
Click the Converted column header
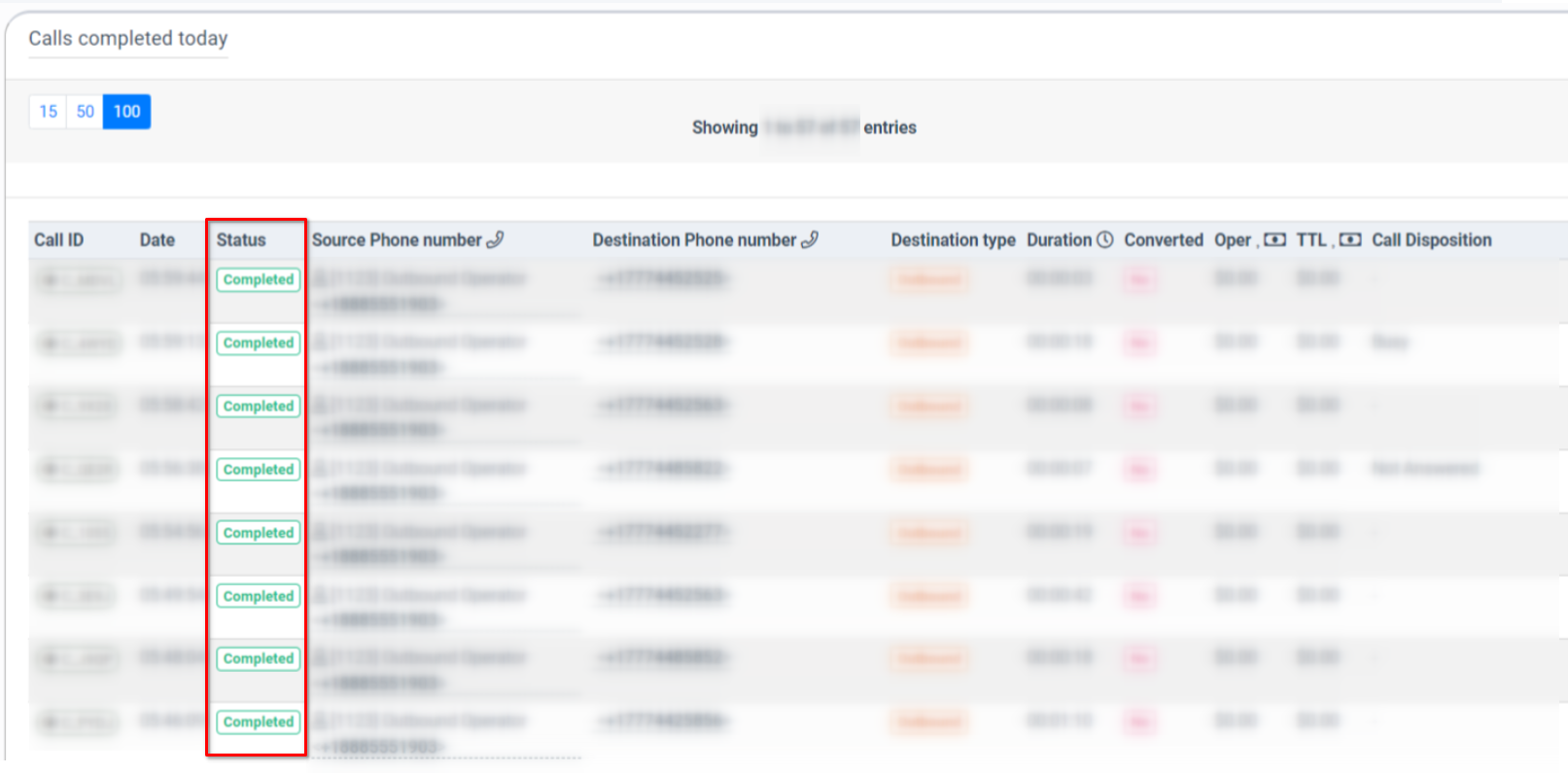point(1163,240)
